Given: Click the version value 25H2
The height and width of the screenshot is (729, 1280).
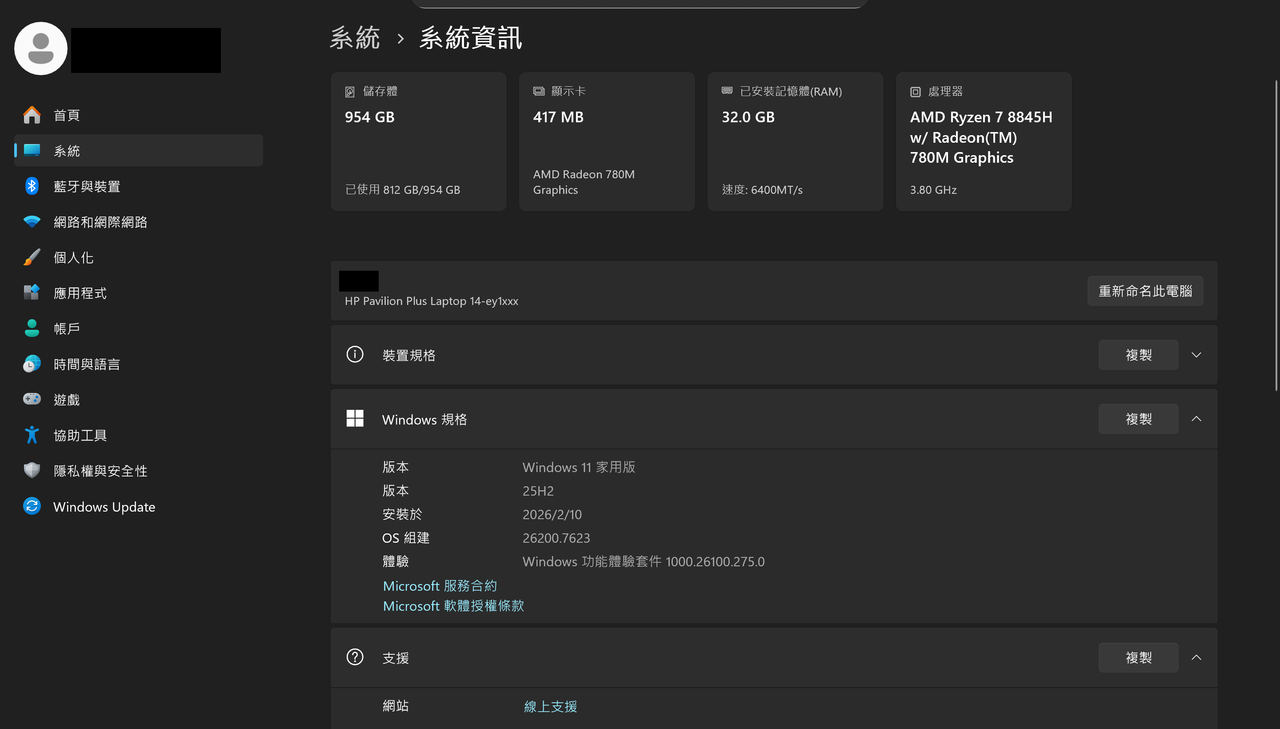Looking at the screenshot, I should (x=538, y=491).
